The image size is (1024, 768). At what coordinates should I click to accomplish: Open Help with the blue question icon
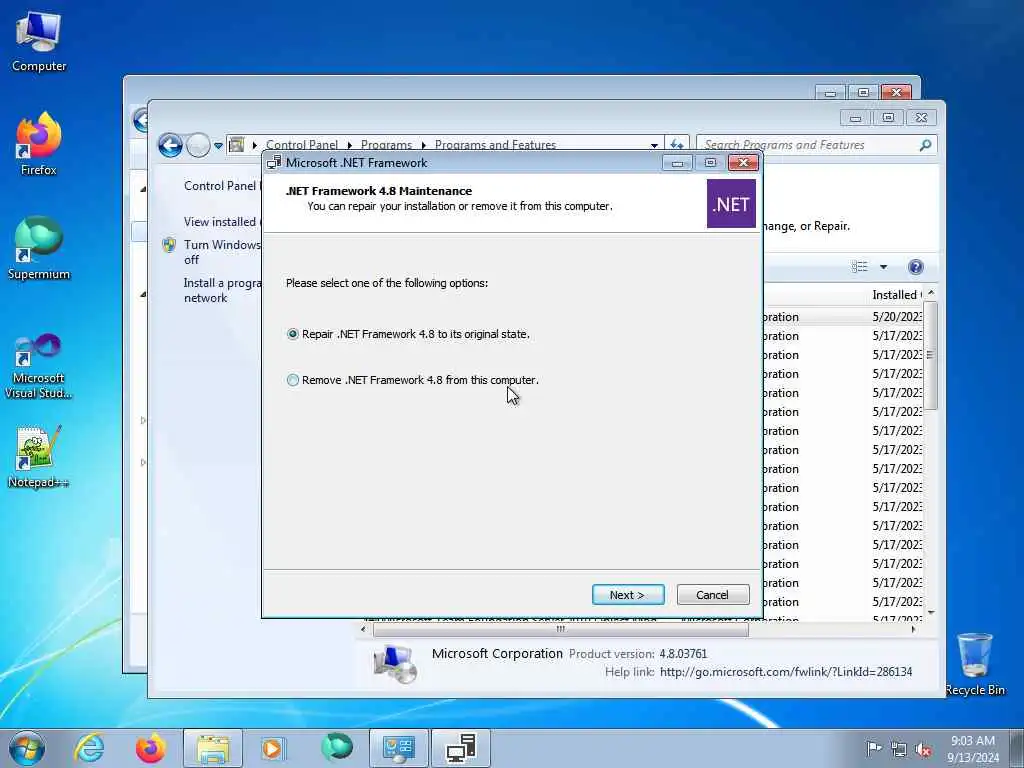coord(916,266)
